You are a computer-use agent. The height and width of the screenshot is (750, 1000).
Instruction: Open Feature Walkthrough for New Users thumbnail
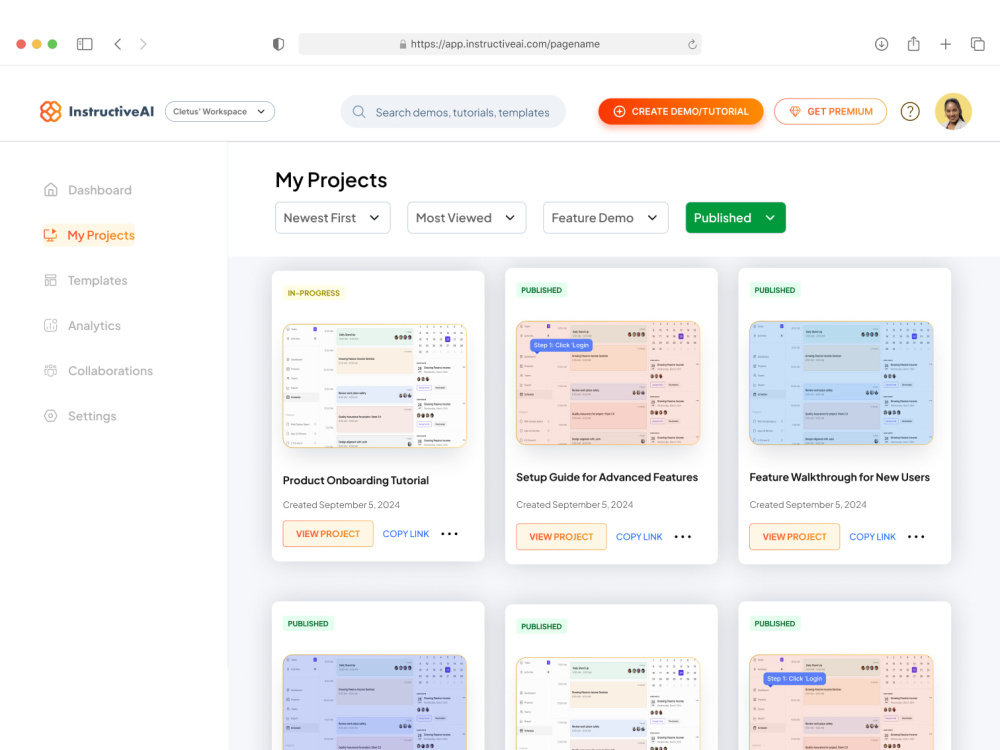(x=841, y=383)
